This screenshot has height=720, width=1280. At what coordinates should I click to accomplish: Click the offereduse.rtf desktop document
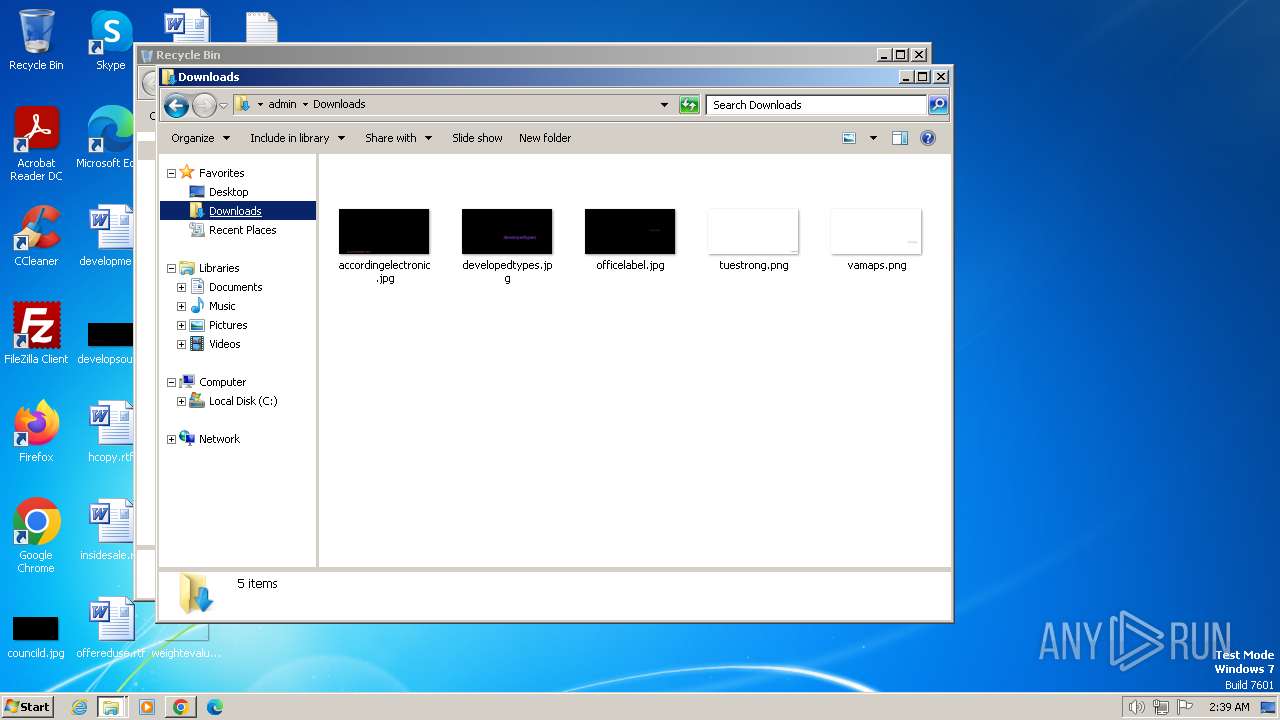[x=110, y=628]
